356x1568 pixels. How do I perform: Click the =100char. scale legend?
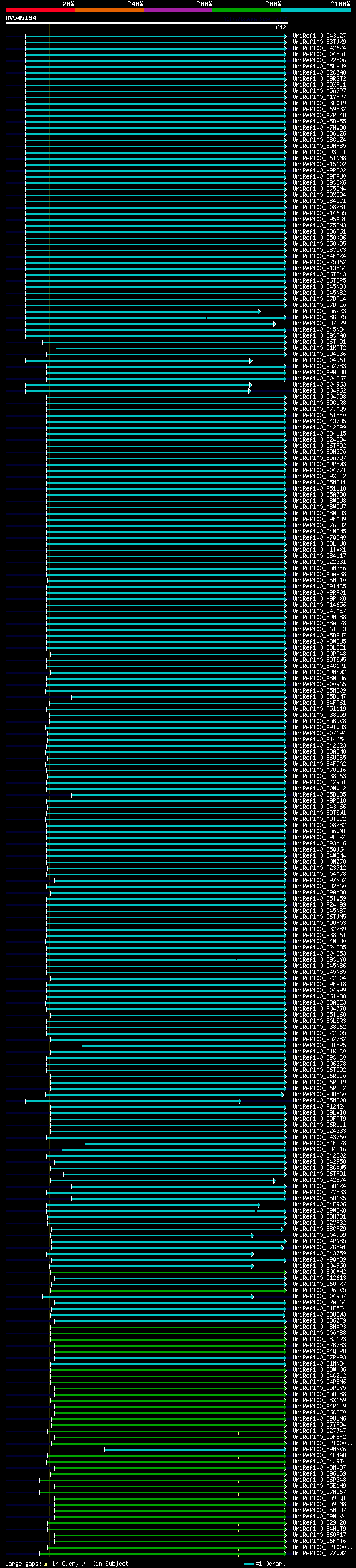tap(264, 1563)
